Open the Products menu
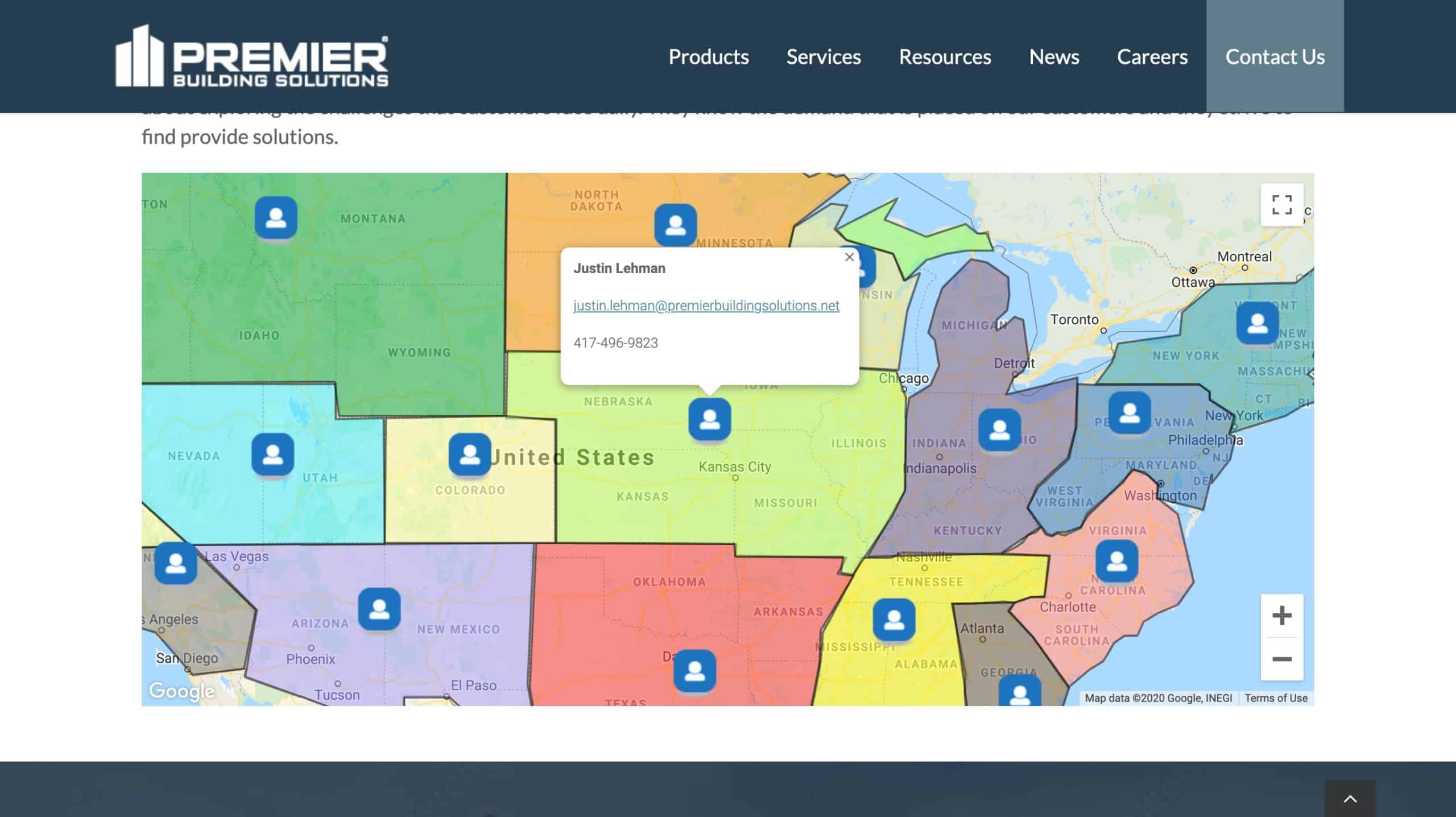Image resolution: width=1456 pixels, height=817 pixels. point(708,56)
